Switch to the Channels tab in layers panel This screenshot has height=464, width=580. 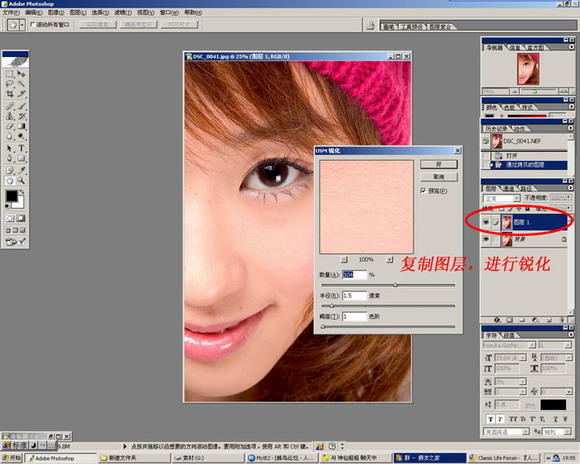(x=509, y=188)
